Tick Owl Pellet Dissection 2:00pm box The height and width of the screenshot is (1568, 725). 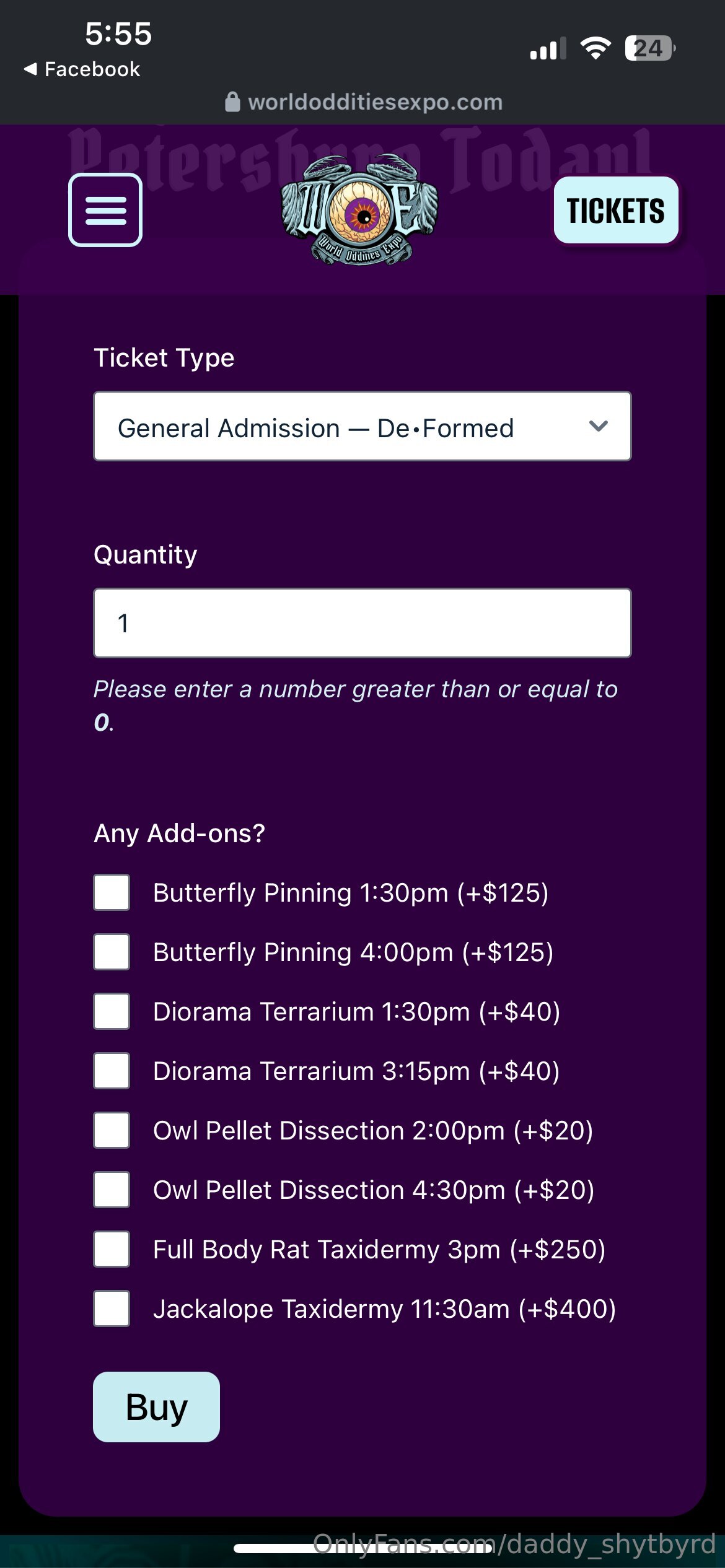[x=112, y=1130]
